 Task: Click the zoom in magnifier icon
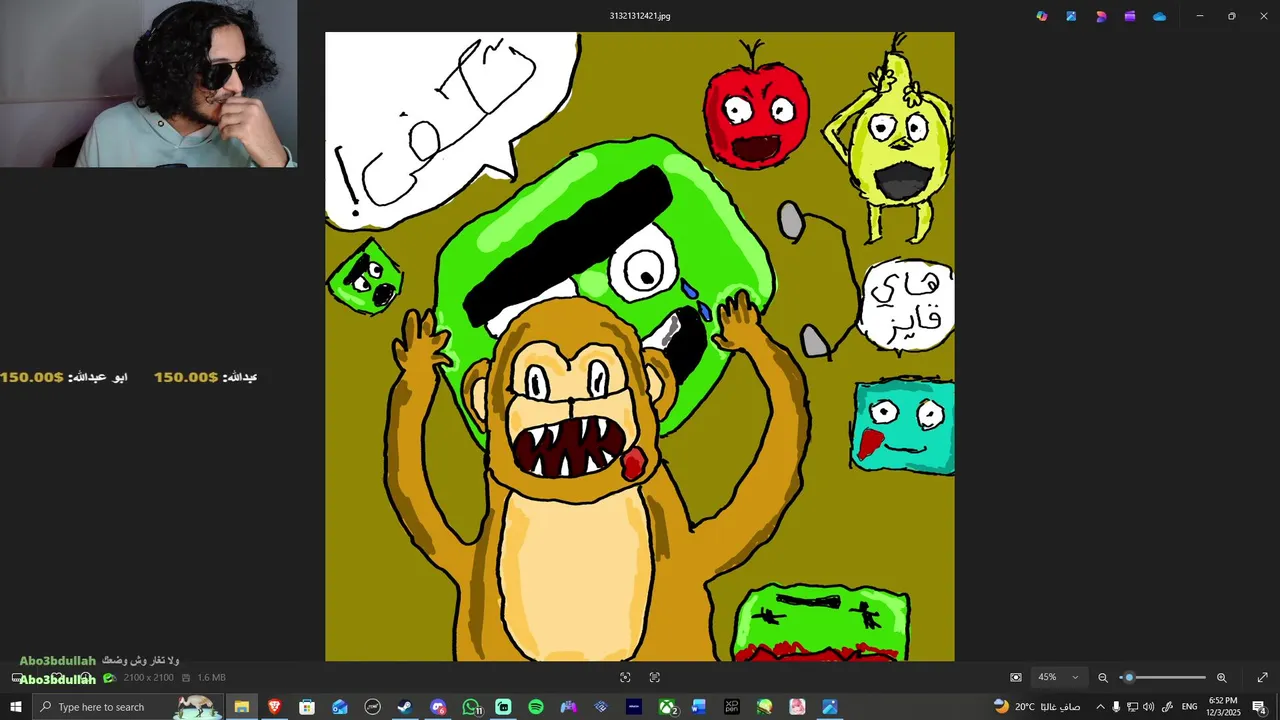click(1221, 677)
